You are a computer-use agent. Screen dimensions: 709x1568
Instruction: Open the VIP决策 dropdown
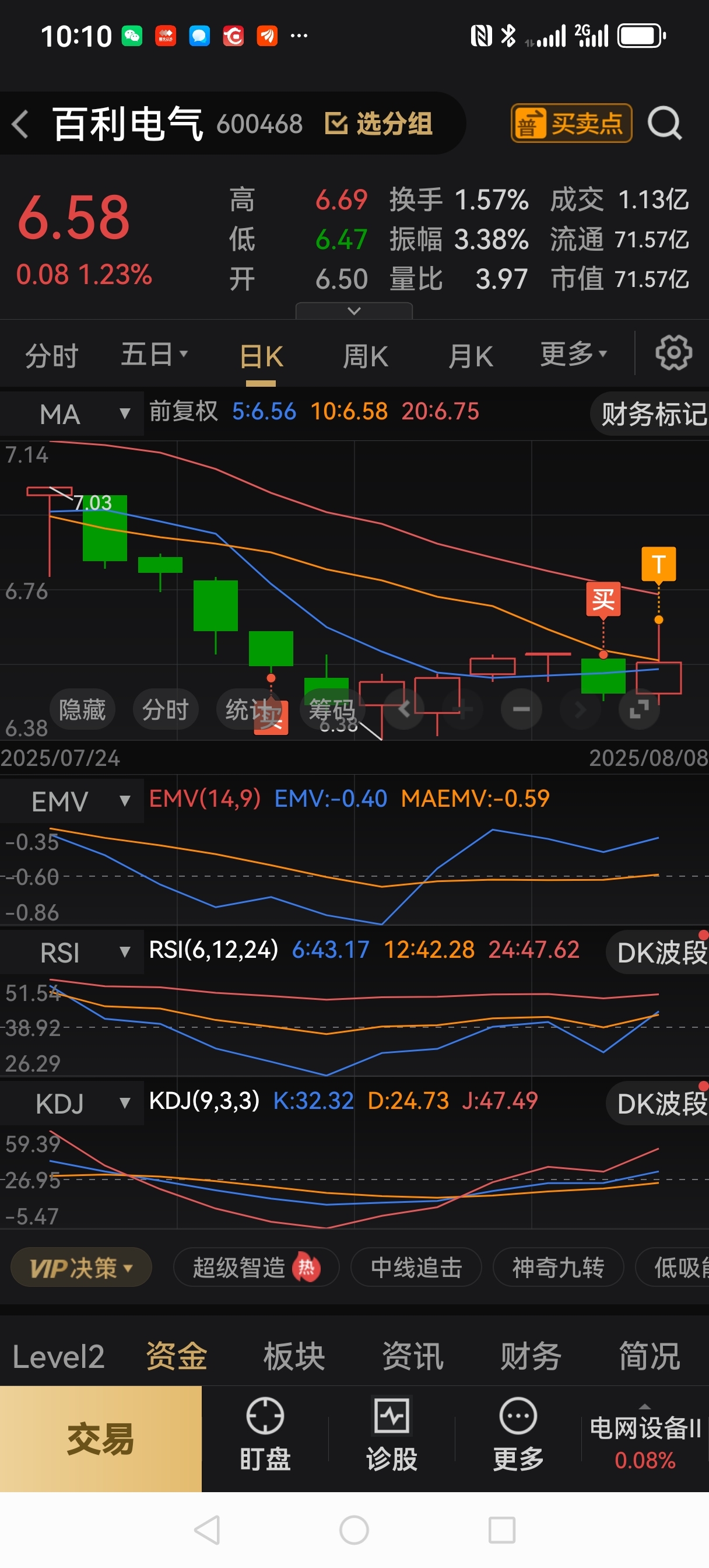(x=81, y=1268)
